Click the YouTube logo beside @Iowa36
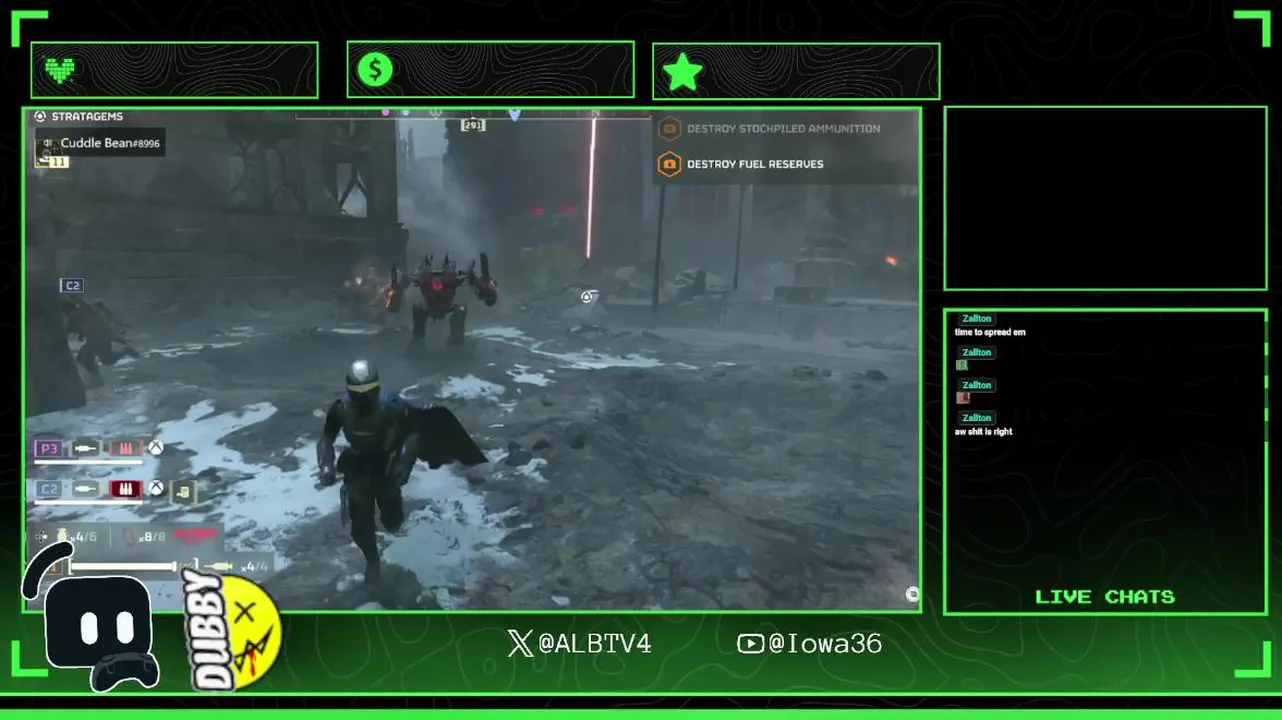The width and height of the screenshot is (1282, 720). 750,643
